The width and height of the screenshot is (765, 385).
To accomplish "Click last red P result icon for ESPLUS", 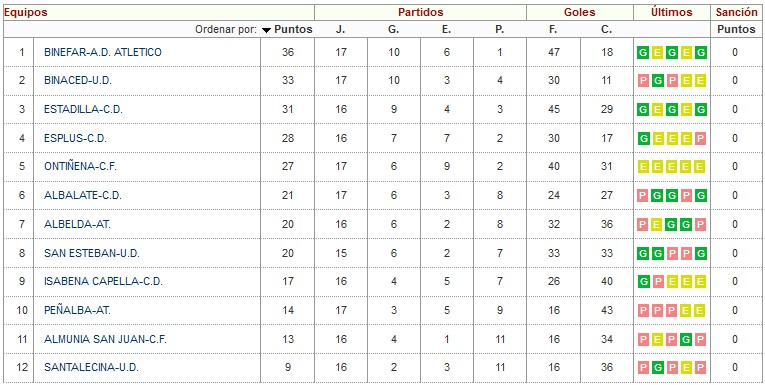I will tap(701, 139).
